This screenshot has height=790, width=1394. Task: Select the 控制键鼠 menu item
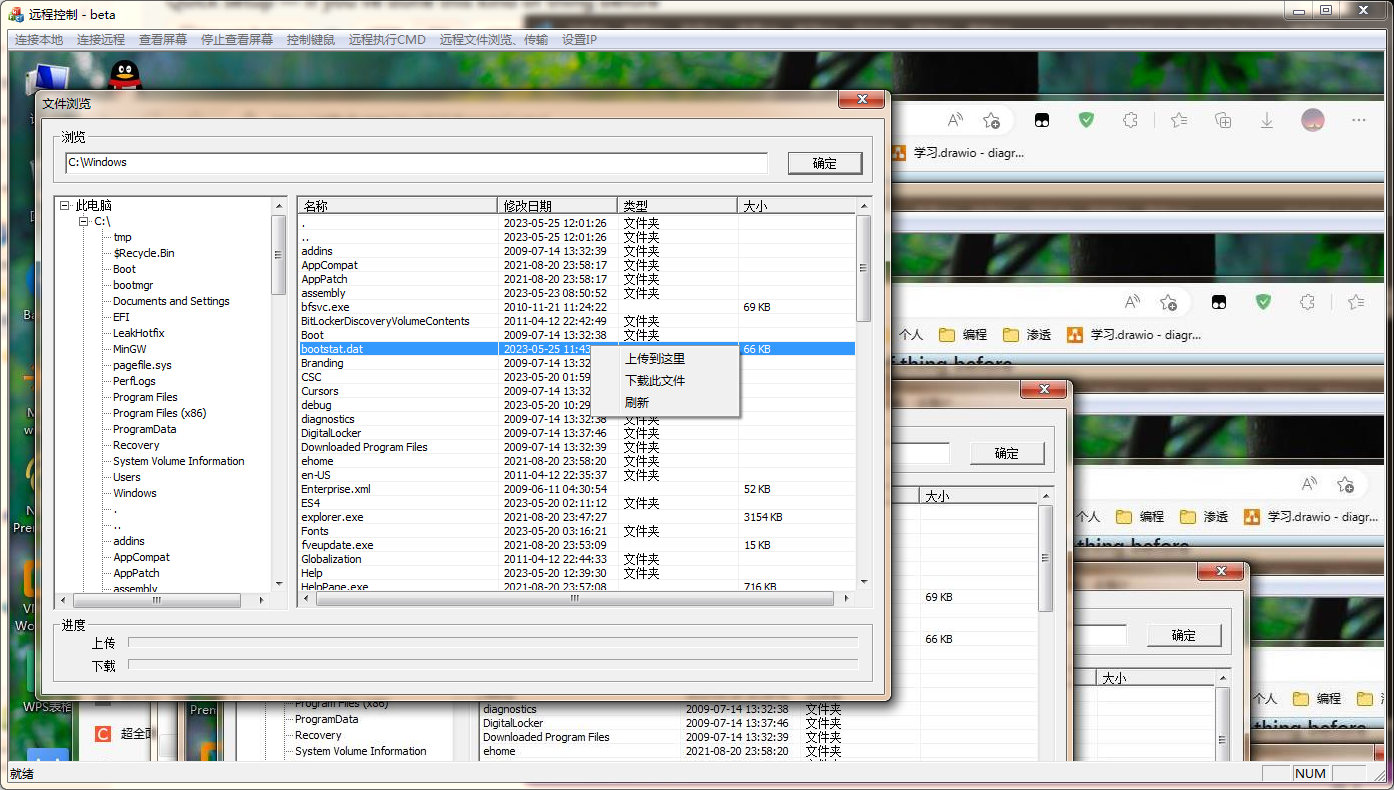click(311, 40)
